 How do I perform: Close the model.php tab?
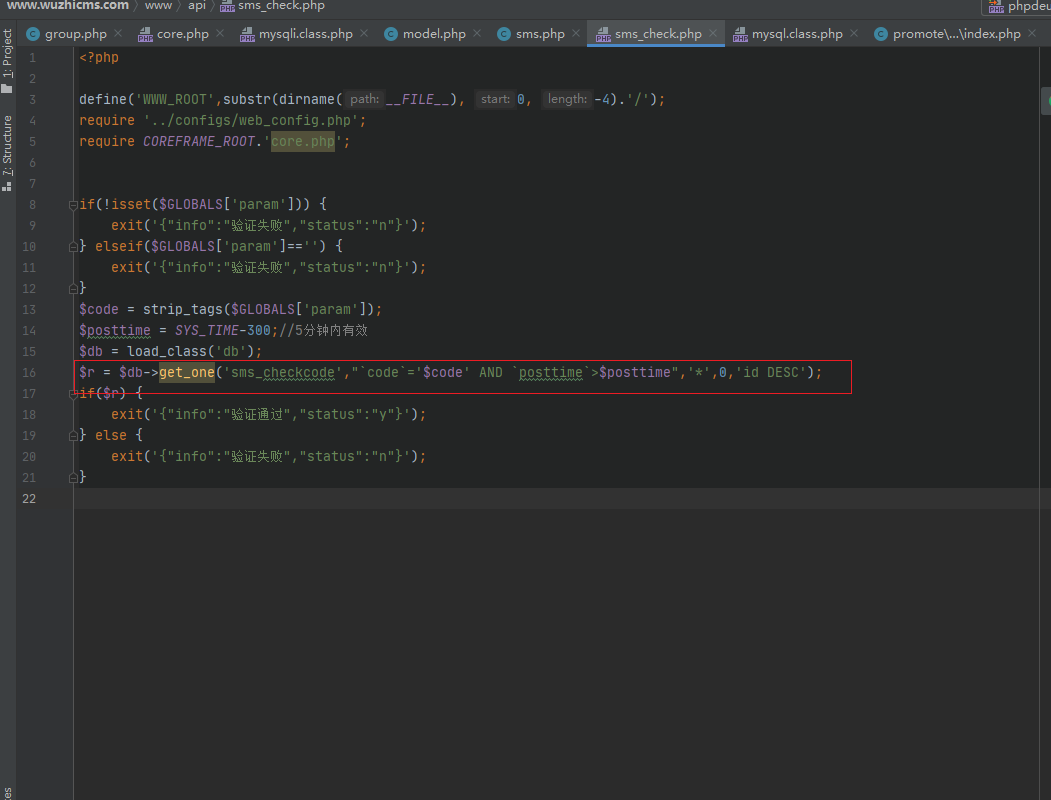(477, 33)
